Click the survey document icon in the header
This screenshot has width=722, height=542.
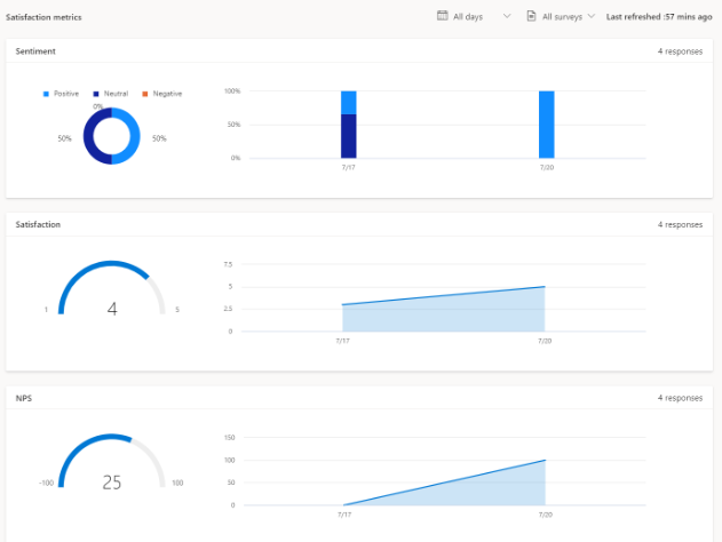(x=532, y=16)
